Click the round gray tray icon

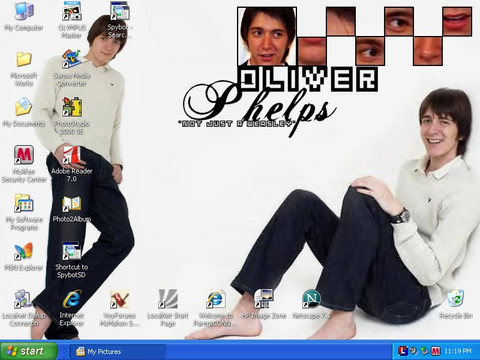413,351
